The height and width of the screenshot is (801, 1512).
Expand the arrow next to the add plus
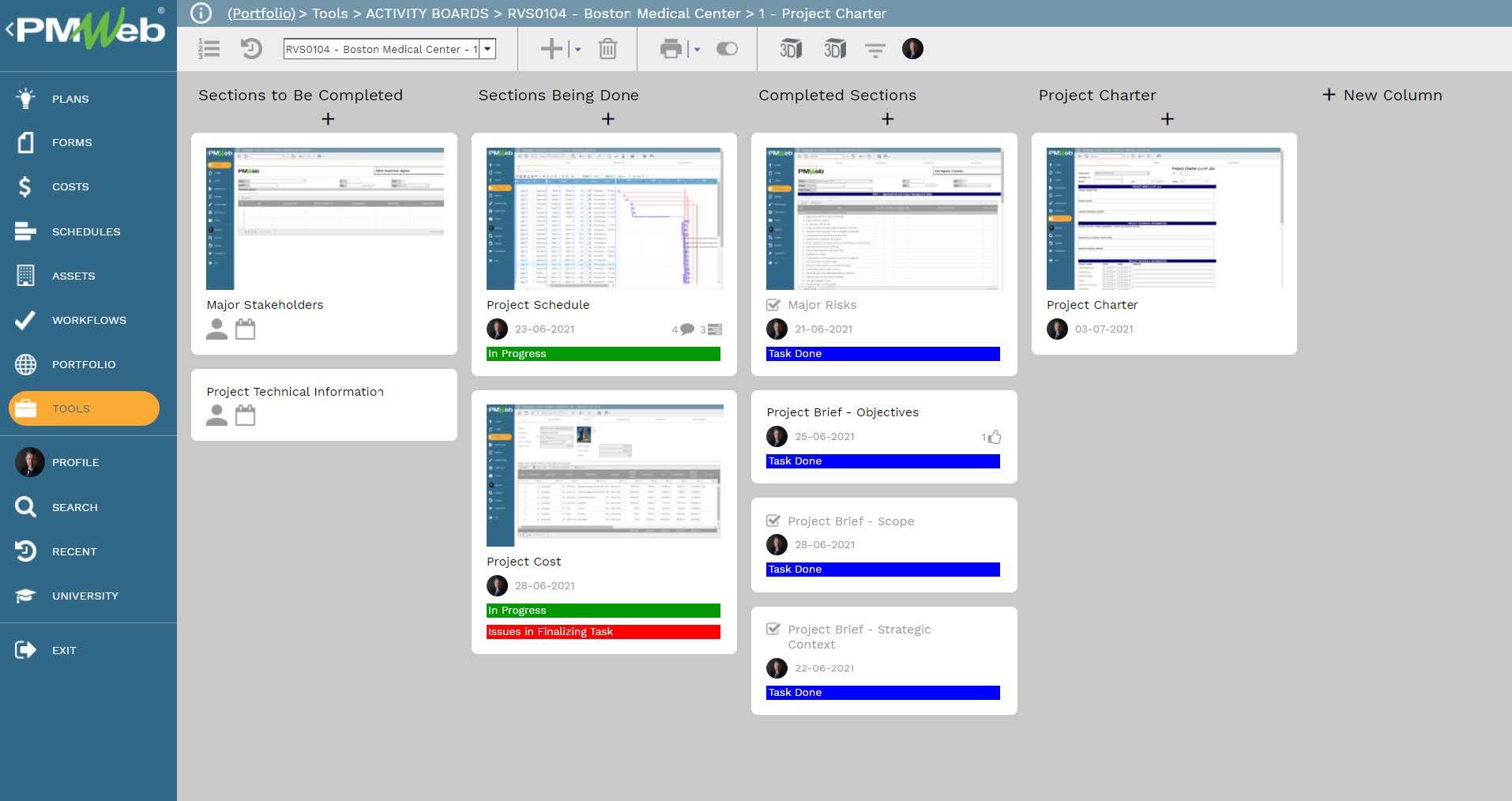[x=578, y=50]
